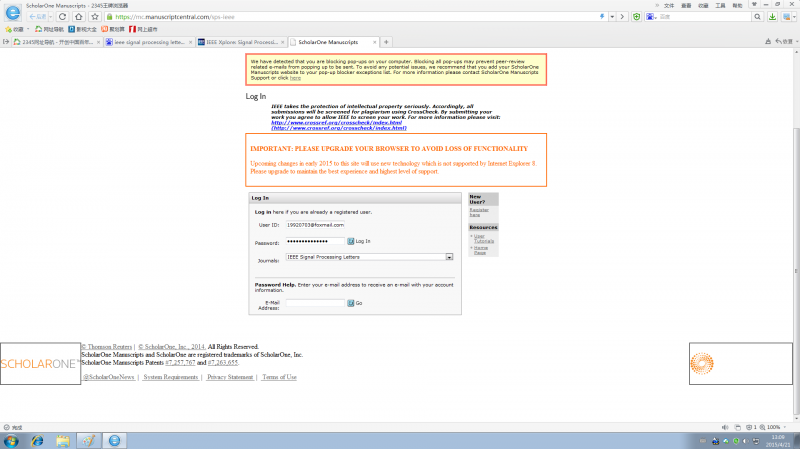Expand the screenshot tool dropdown arrow
Viewport: 800px width, 449px height.
(x=794, y=17)
